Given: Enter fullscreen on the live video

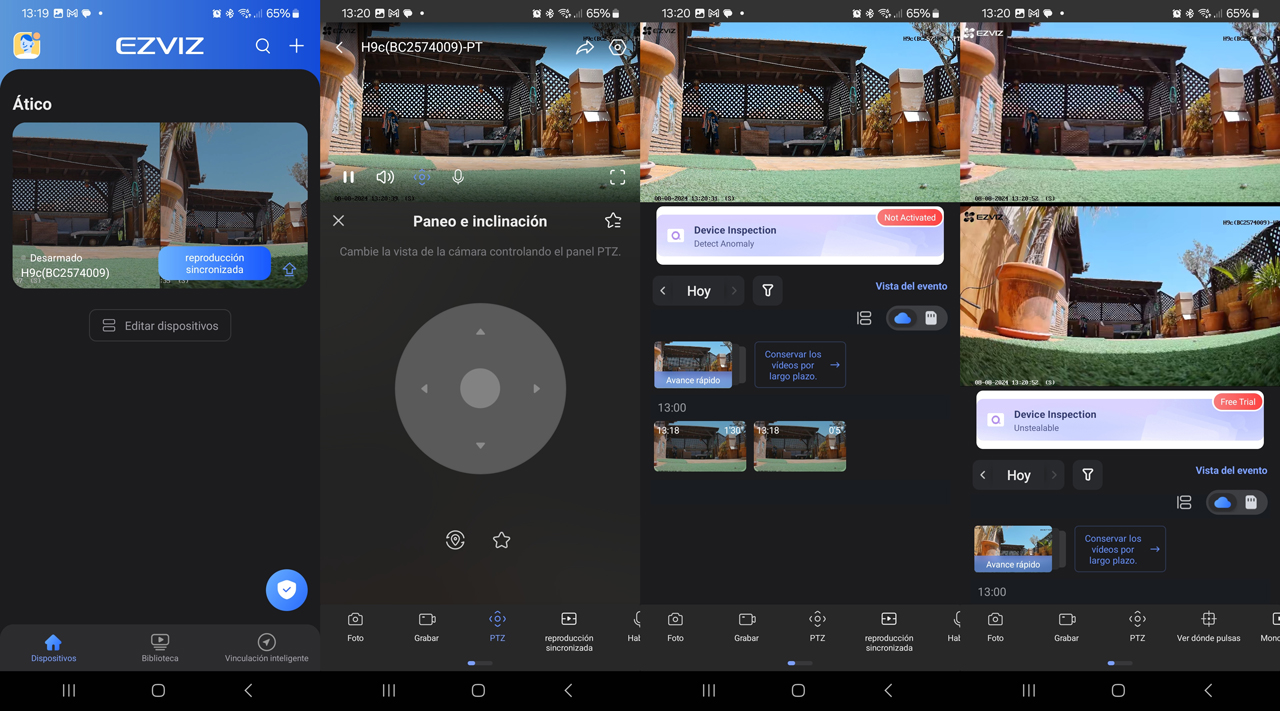Looking at the screenshot, I should (617, 177).
